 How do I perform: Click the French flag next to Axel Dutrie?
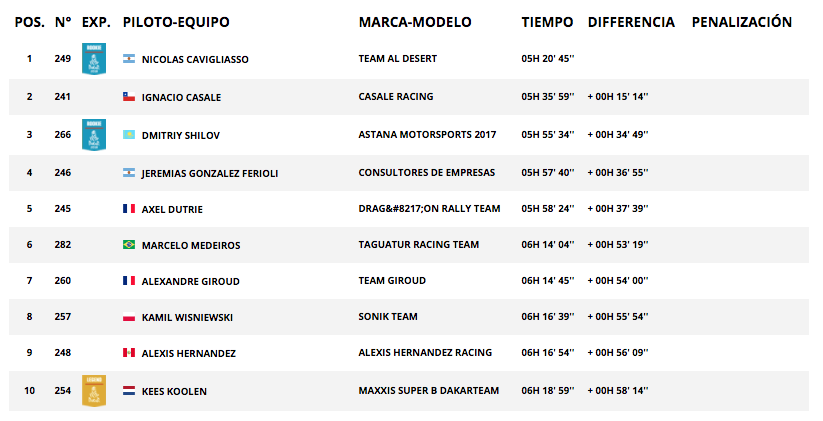(129, 208)
